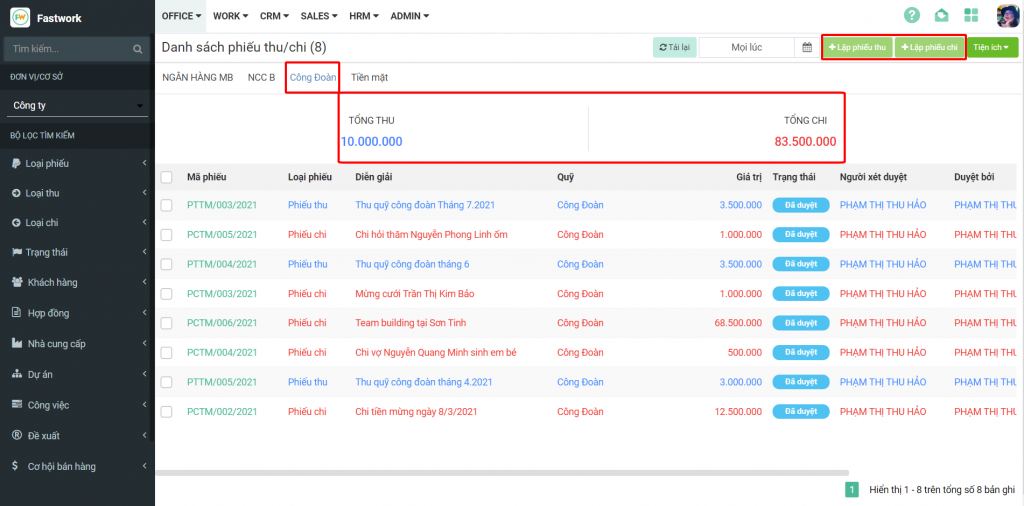Click the Tải lại reload button
This screenshot has width=1024, height=506.
(674, 47)
